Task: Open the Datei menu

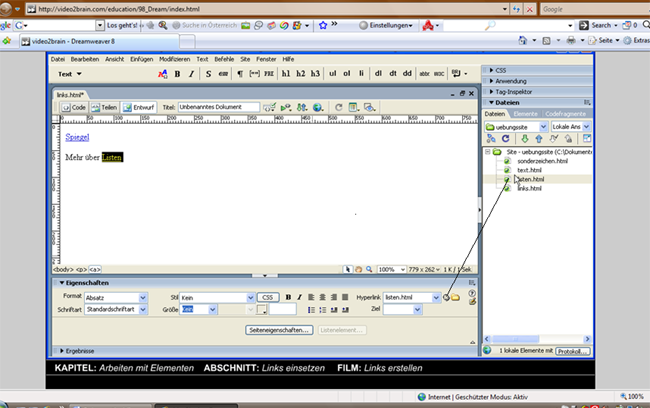Action: pos(58,59)
